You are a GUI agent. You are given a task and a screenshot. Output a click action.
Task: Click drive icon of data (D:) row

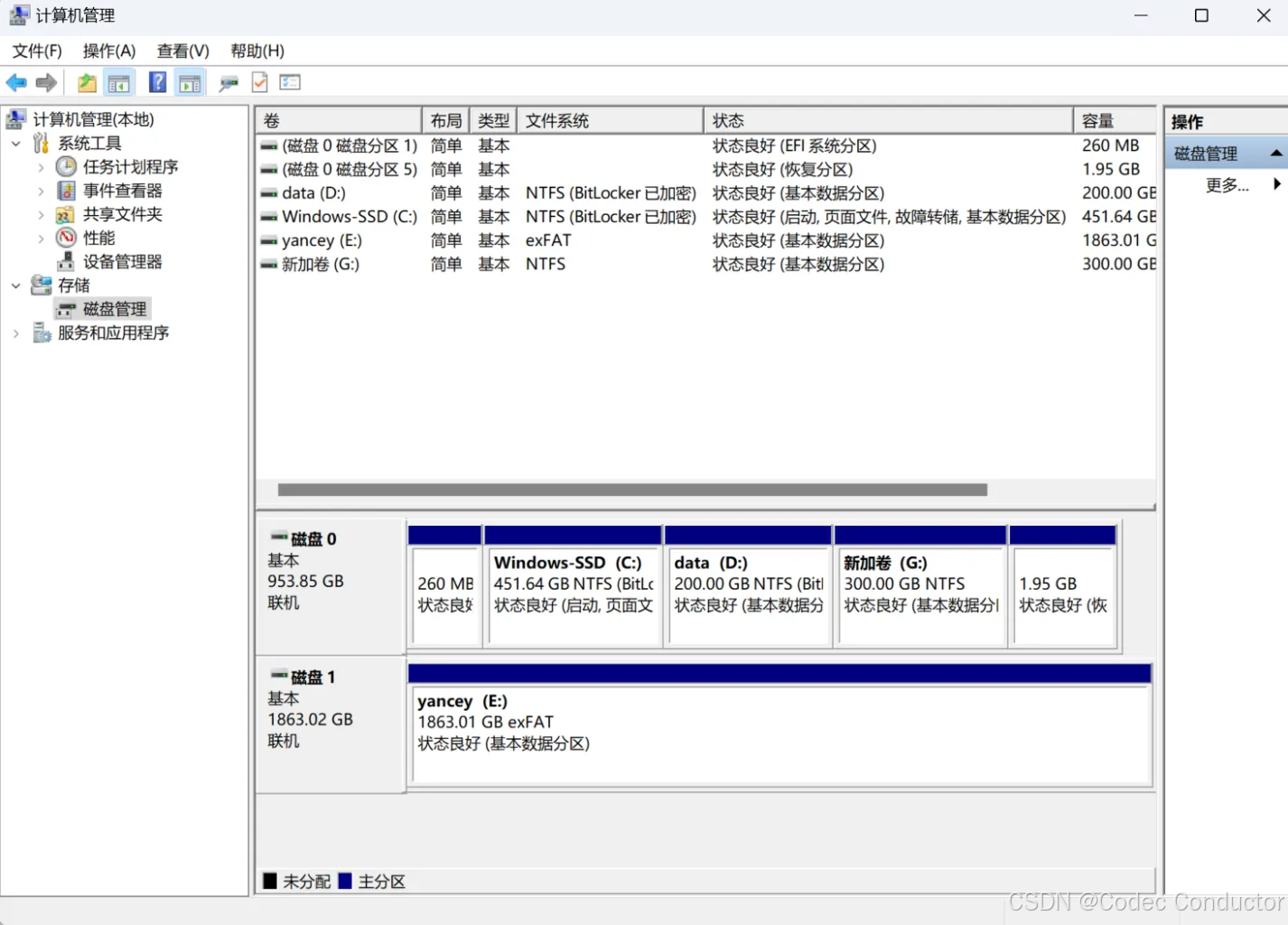269,193
